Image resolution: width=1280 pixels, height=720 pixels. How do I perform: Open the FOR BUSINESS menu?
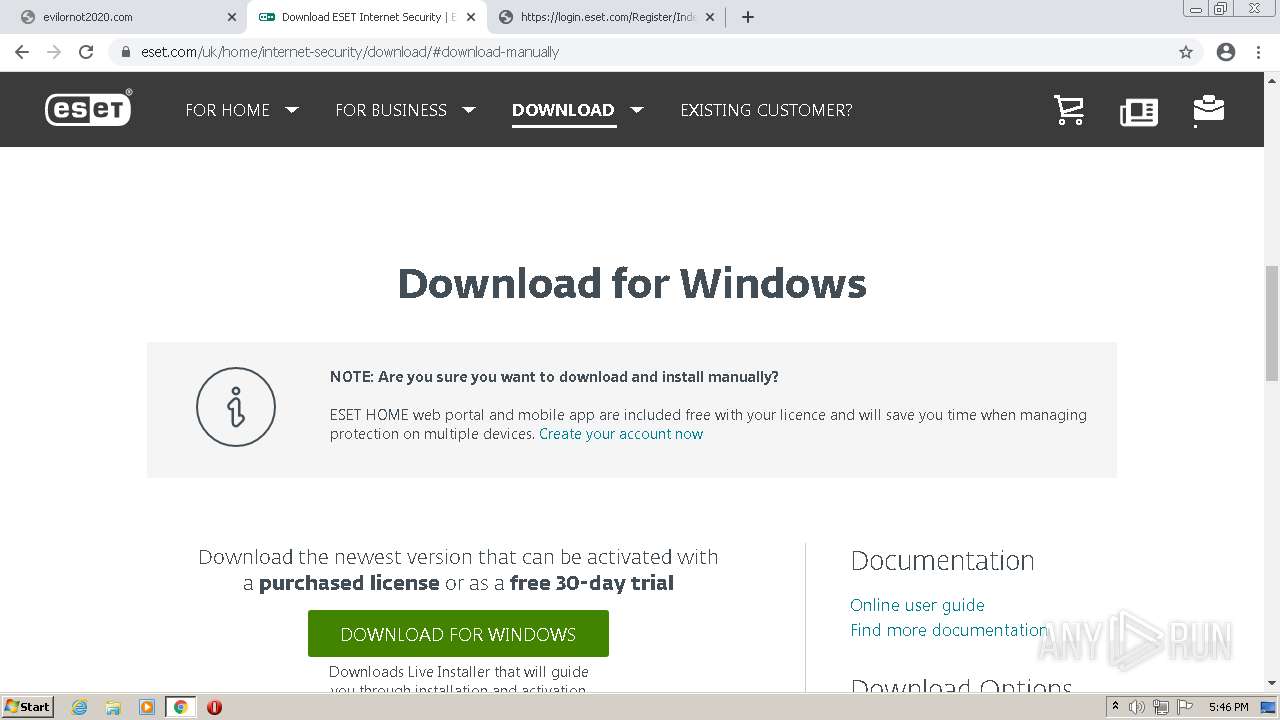click(391, 110)
